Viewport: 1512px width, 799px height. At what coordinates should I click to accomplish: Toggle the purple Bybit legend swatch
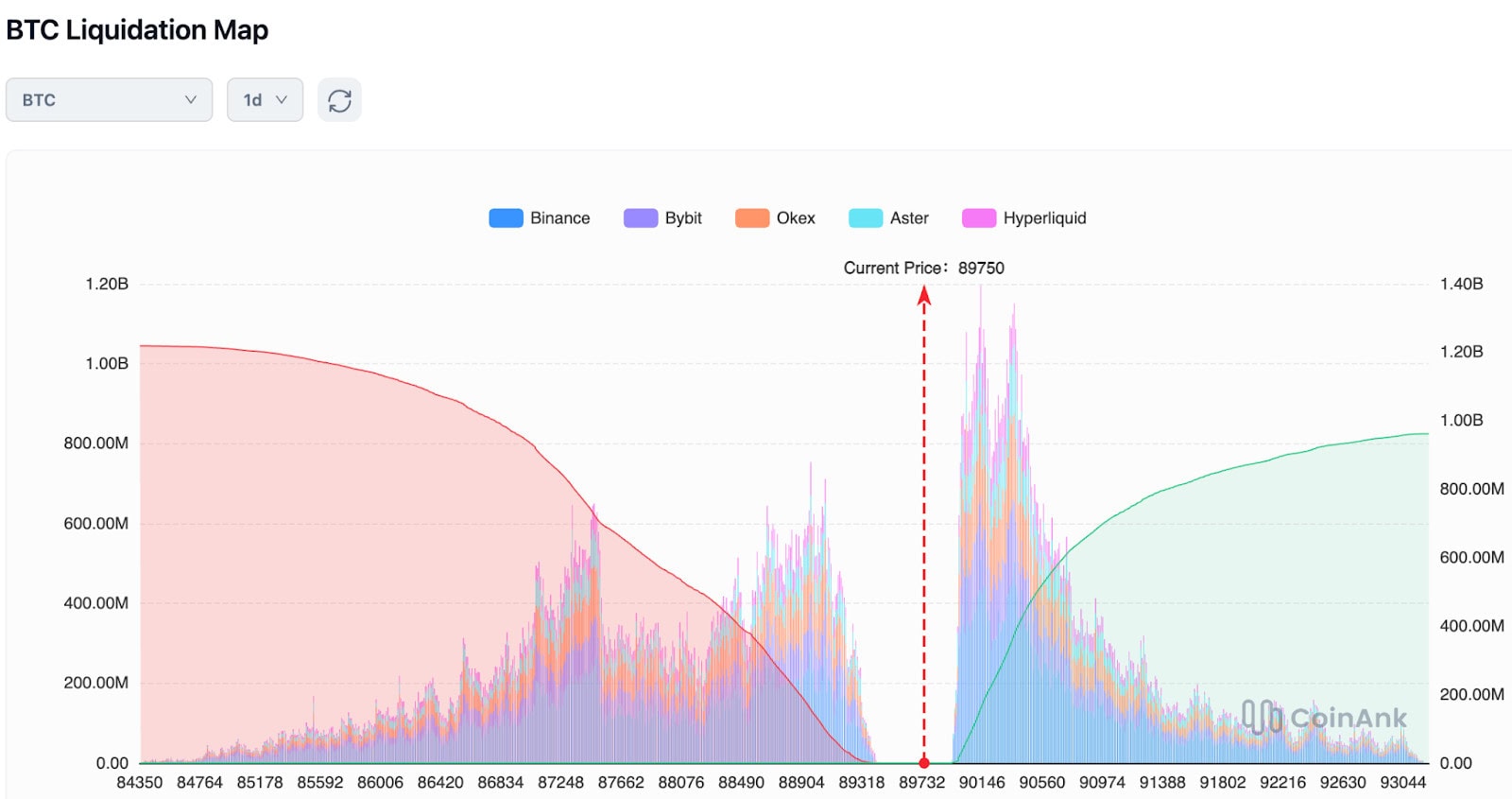pos(640,218)
